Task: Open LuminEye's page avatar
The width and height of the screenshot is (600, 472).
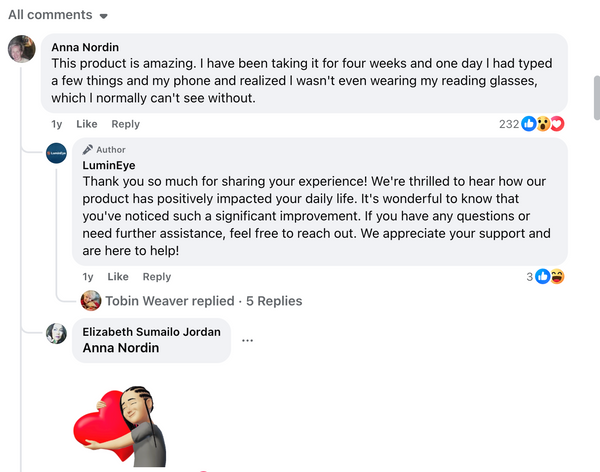Action: click(56, 153)
